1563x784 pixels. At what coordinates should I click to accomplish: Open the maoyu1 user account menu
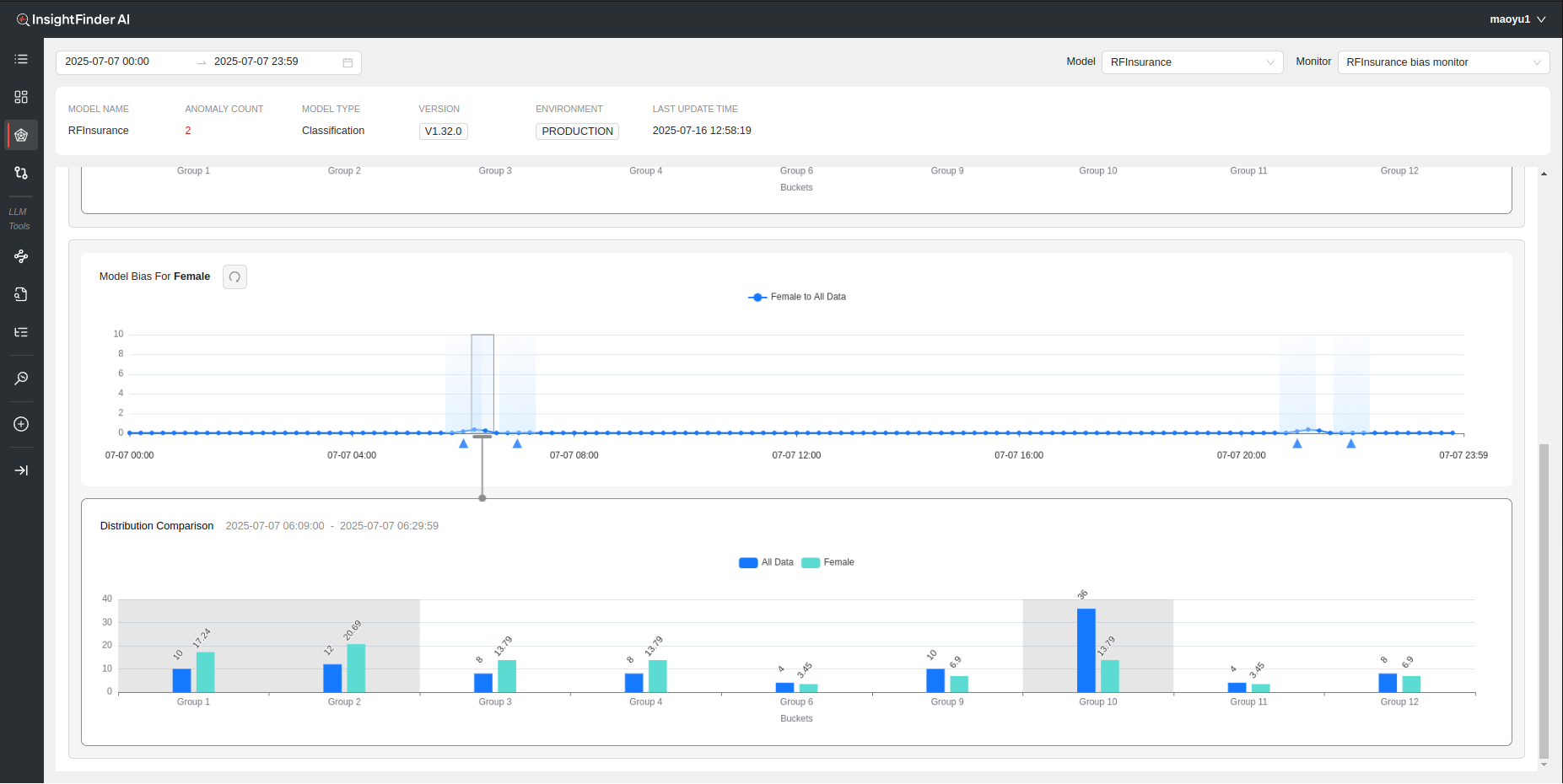click(1517, 19)
